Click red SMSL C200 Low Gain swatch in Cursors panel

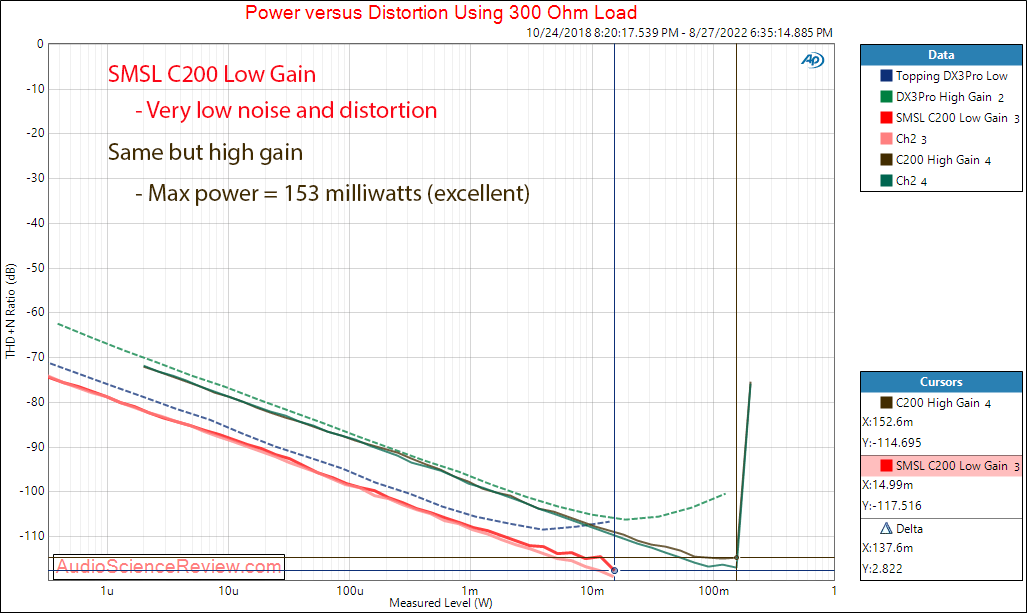[886, 466]
